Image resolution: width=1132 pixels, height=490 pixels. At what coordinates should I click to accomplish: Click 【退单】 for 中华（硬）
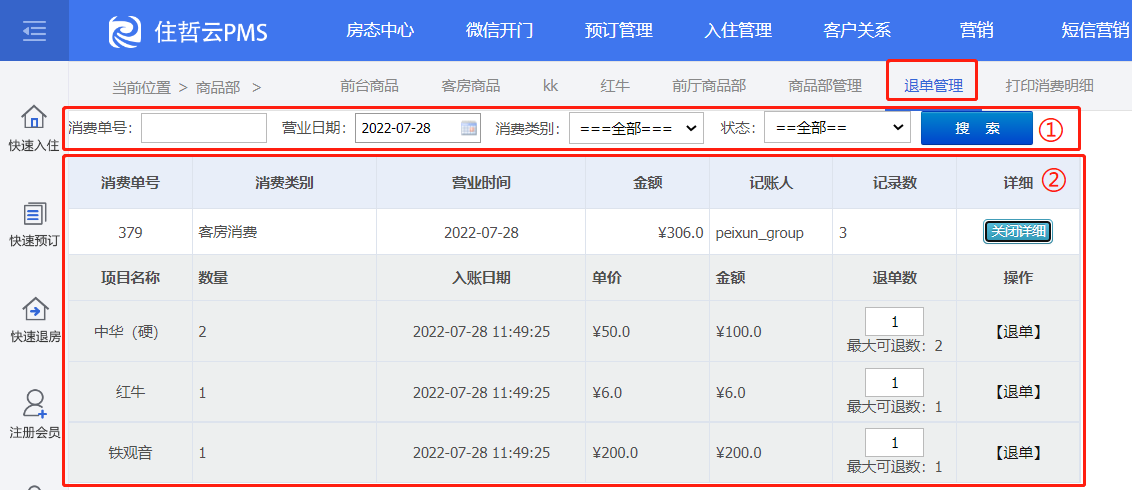1018,331
